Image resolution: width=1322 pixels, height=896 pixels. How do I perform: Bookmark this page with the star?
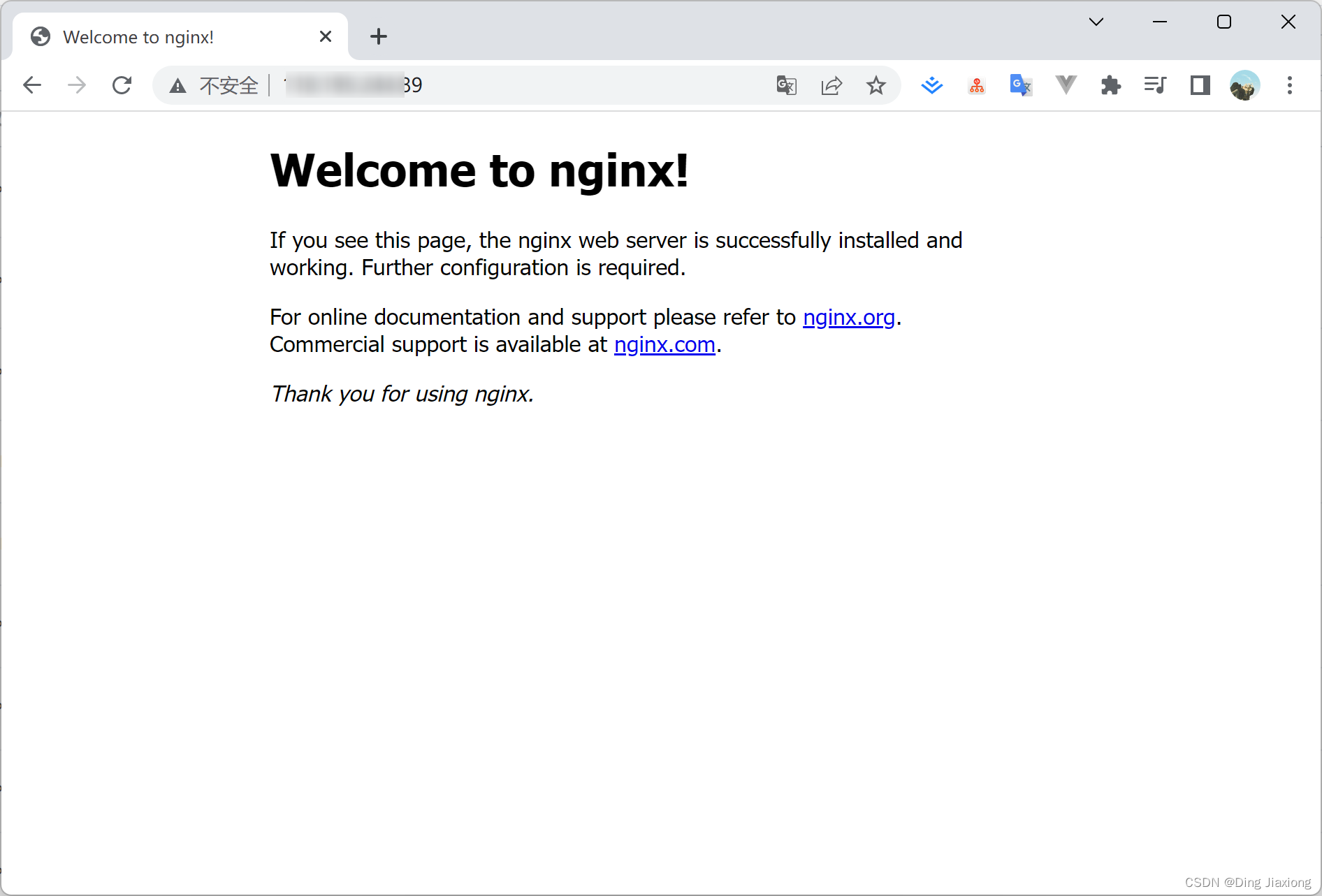[876, 85]
